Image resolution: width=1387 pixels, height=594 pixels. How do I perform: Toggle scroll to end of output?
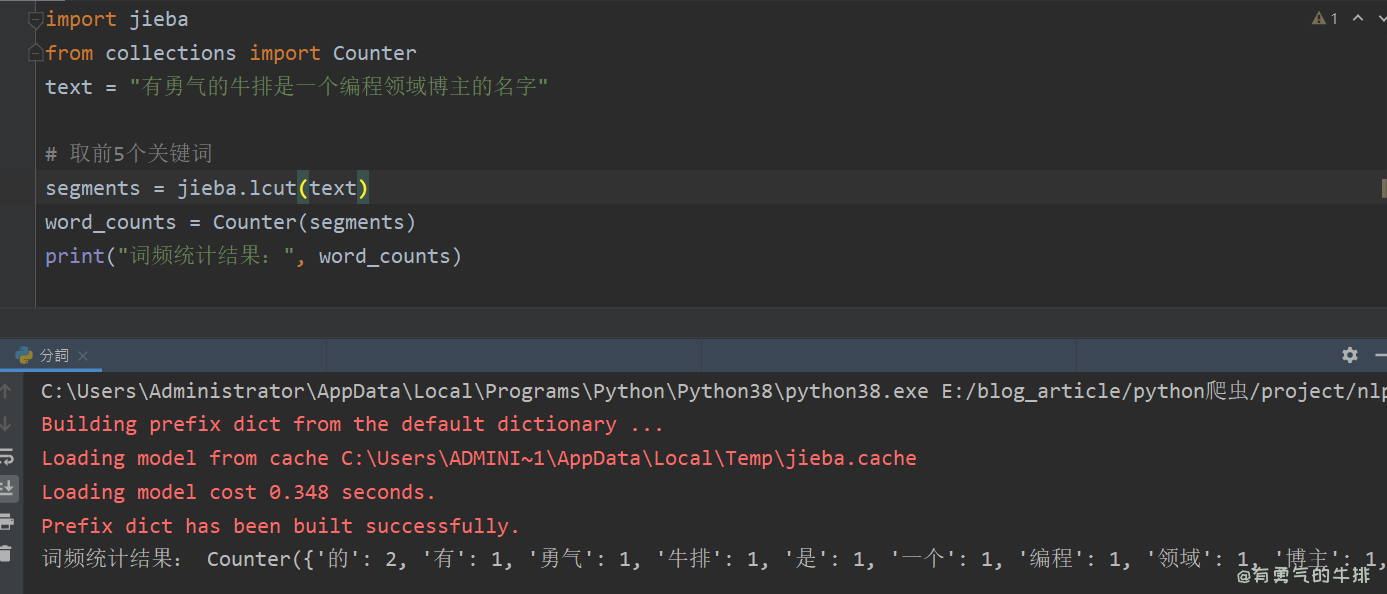coord(7,488)
